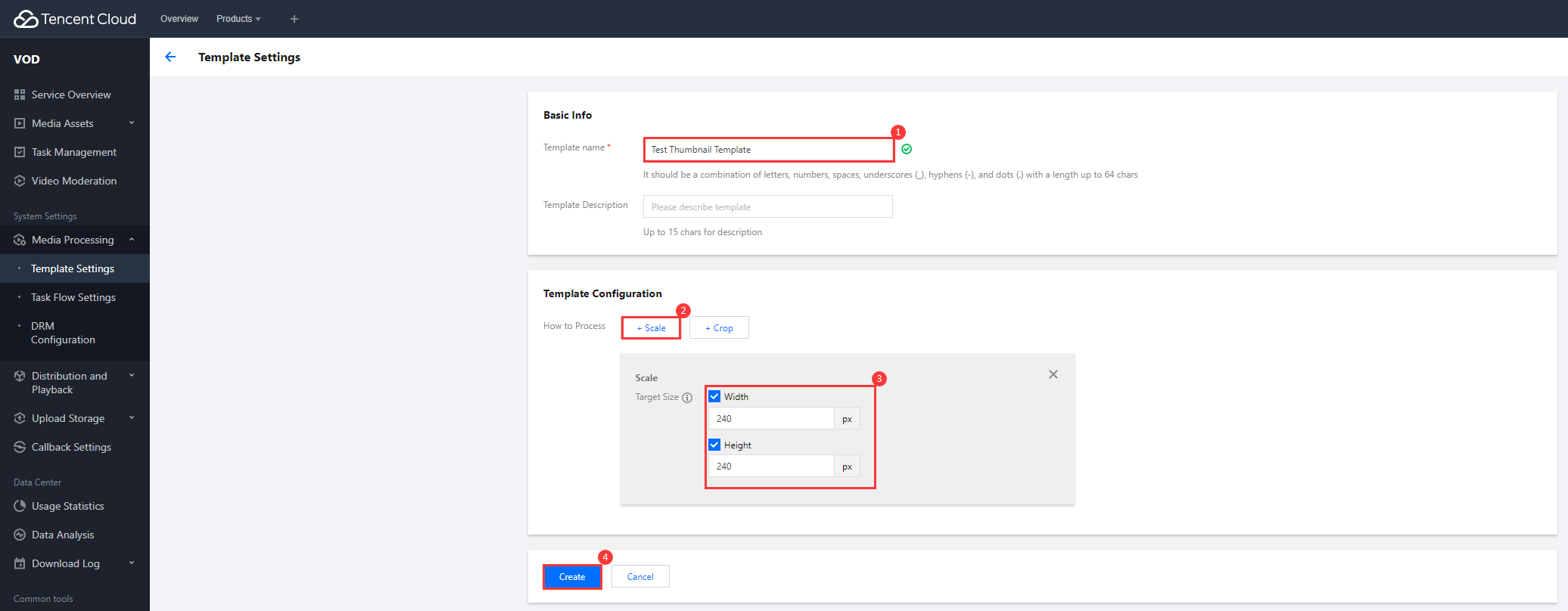The image size is (1568, 611).
Task: Click the Template Configuration section heading
Action: 602,293
